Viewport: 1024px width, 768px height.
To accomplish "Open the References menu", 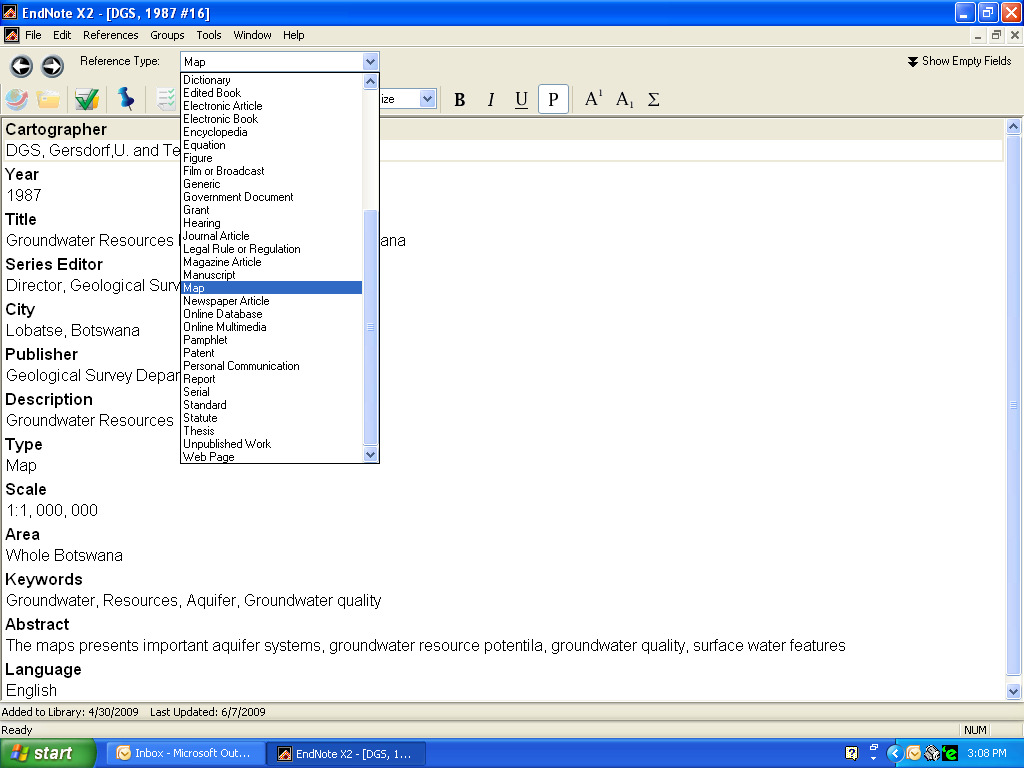I will point(110,35).
